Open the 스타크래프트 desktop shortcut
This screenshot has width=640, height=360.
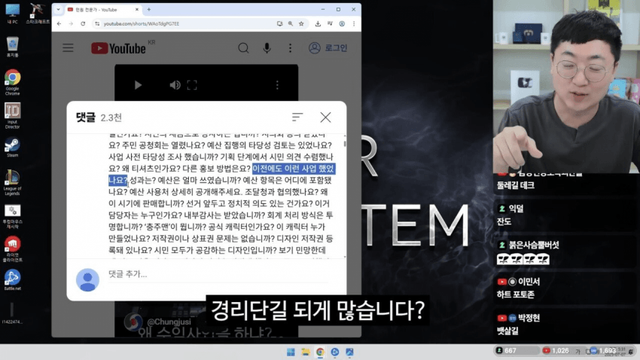(x=38, y=13)
